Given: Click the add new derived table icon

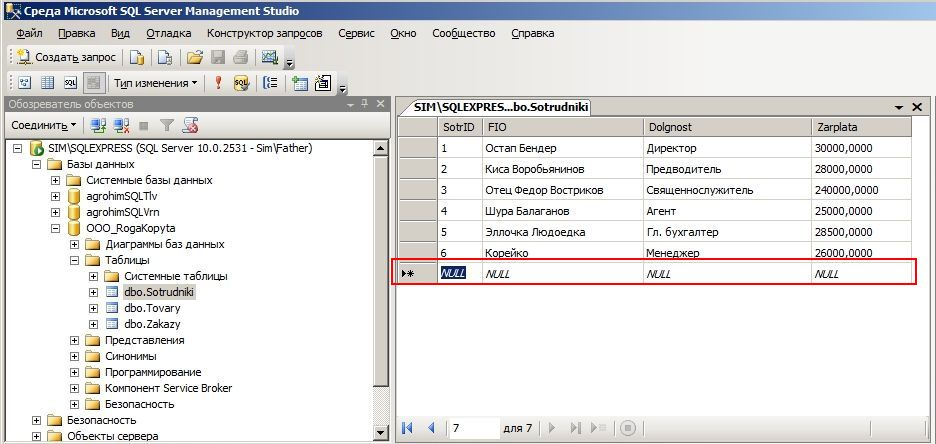Looking at the screenshot, I should [x=323, y=83].
